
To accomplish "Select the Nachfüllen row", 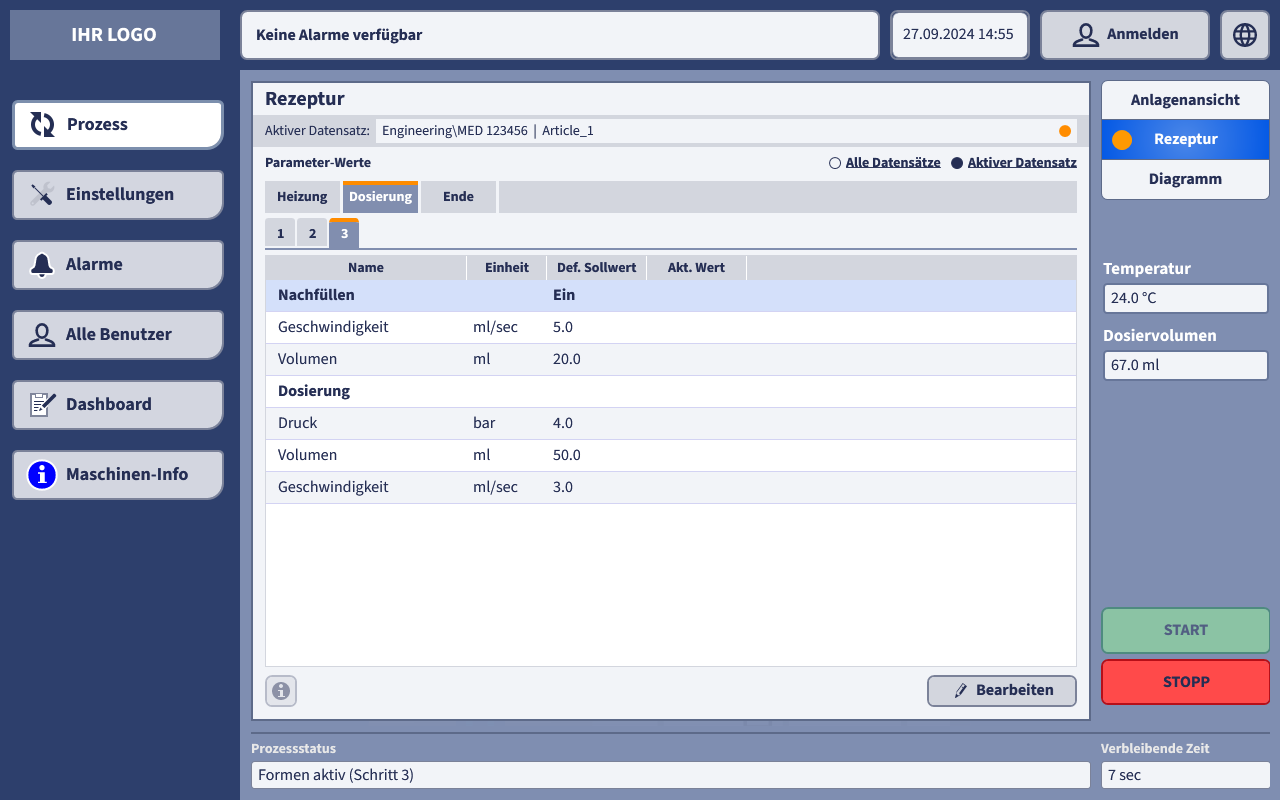I will click(x=671, y=296).
